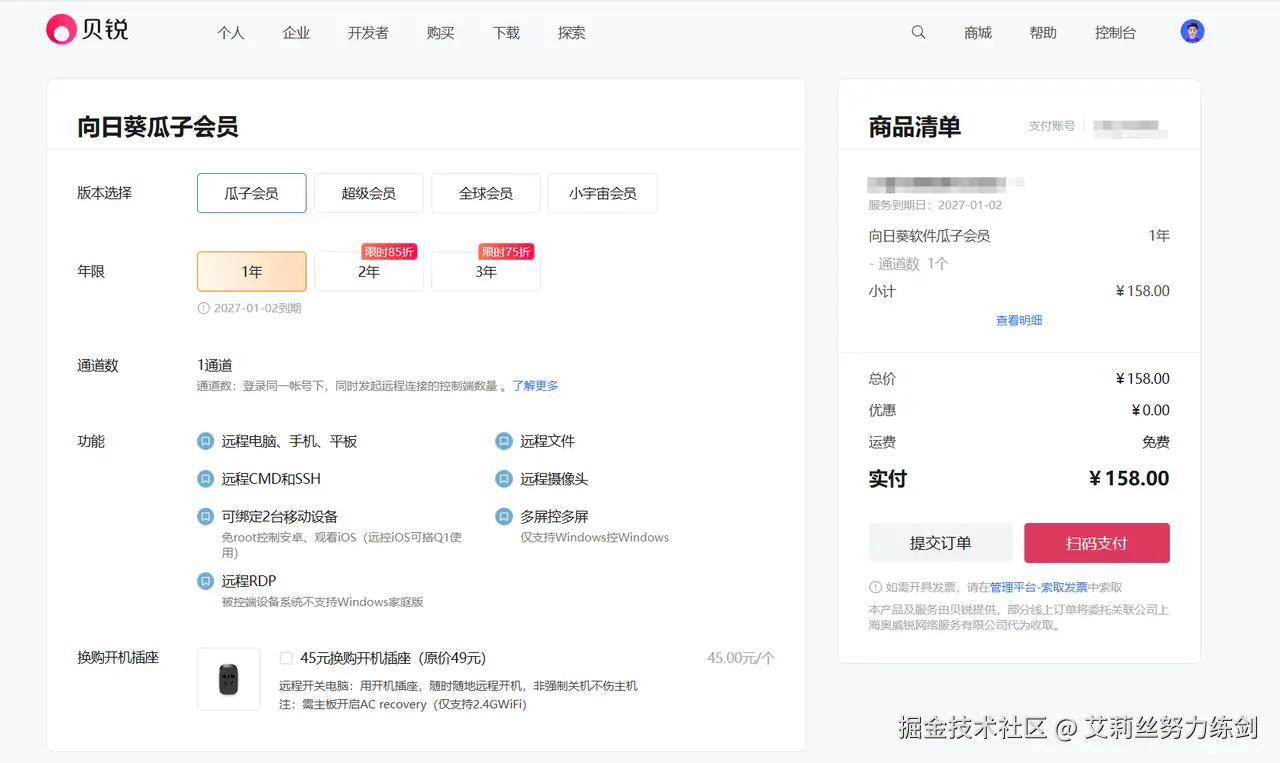Open the 购买 nav menu
This screenshot has height=763, width=1280.
[441, 33]
